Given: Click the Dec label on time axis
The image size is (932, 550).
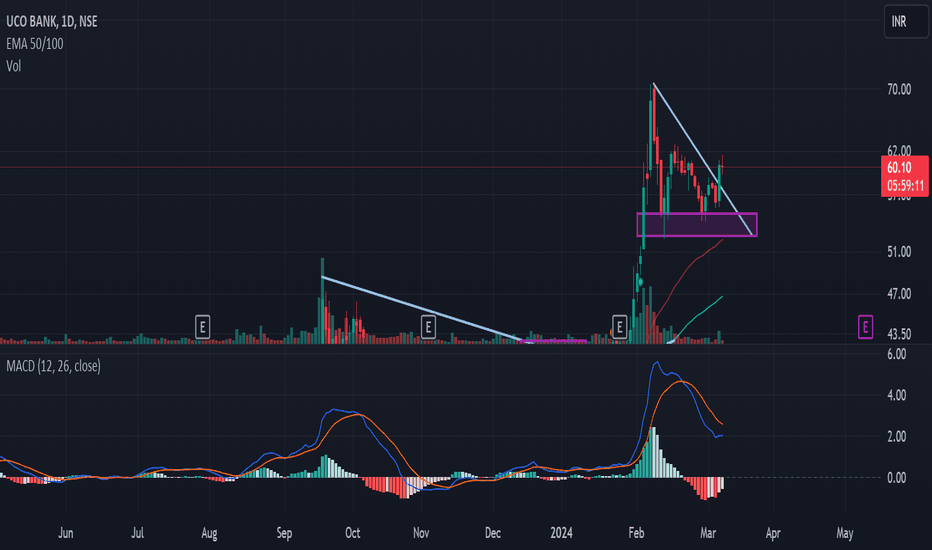Looking at the screenshot, I should (x=493, y=533).
